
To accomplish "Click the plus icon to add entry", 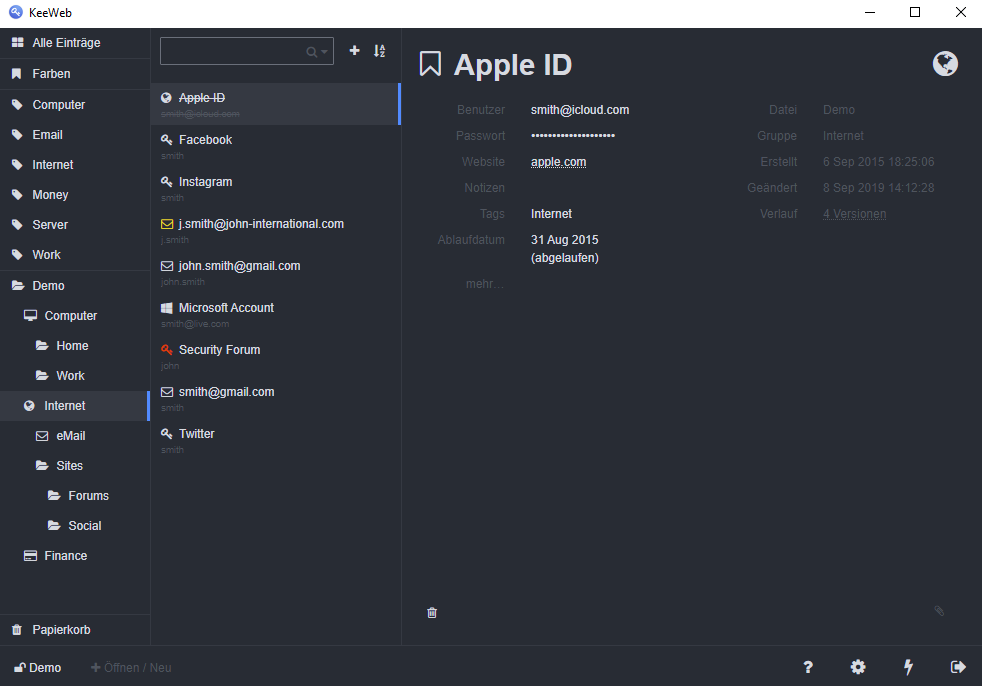I will [x=354, y=51].
